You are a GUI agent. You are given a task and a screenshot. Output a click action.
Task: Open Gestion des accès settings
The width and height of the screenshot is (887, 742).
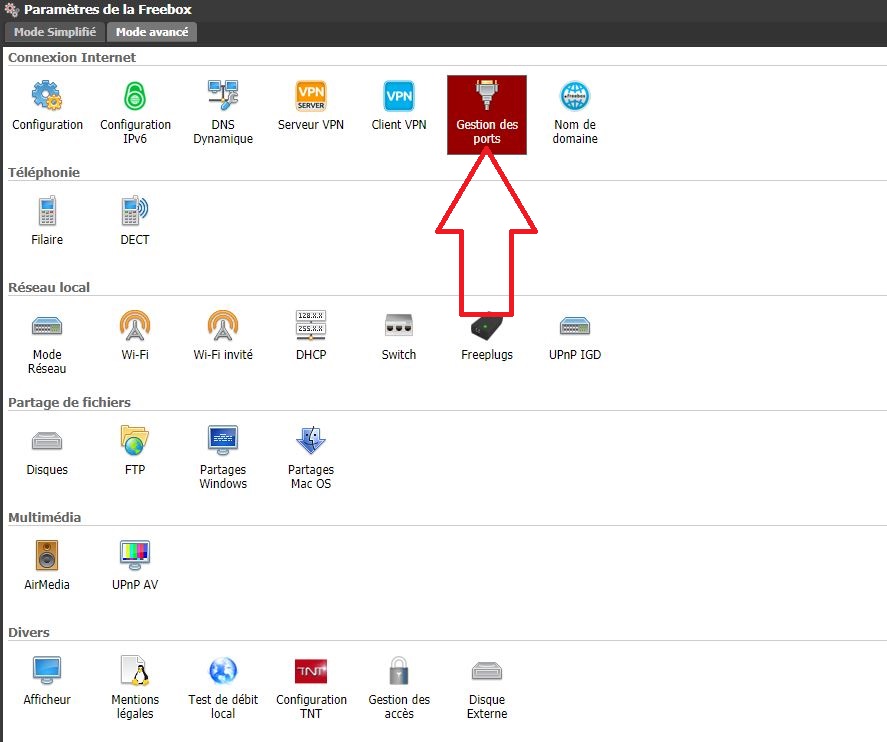point(399,687)
